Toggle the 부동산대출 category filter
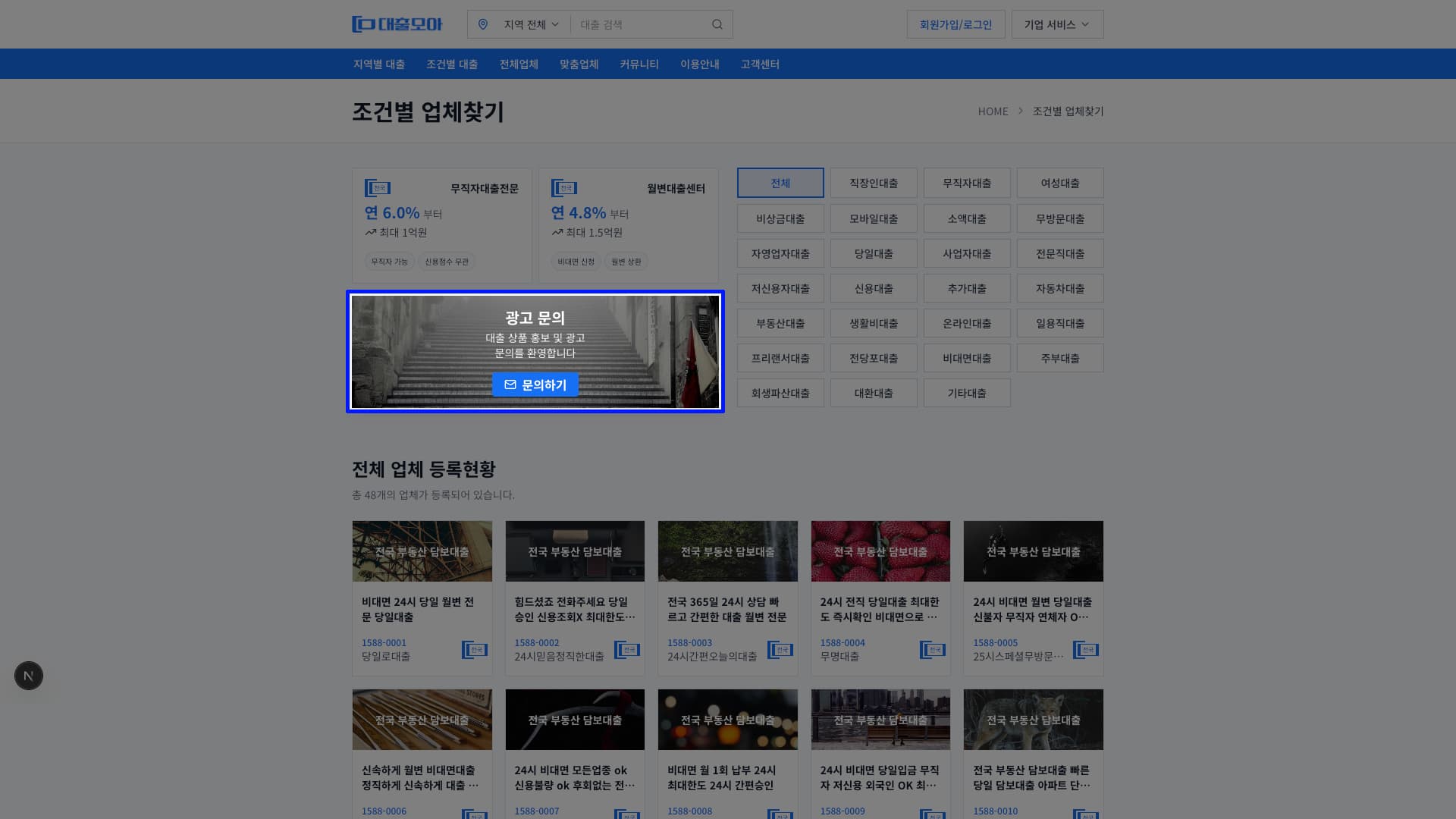 tap(780, 323)
